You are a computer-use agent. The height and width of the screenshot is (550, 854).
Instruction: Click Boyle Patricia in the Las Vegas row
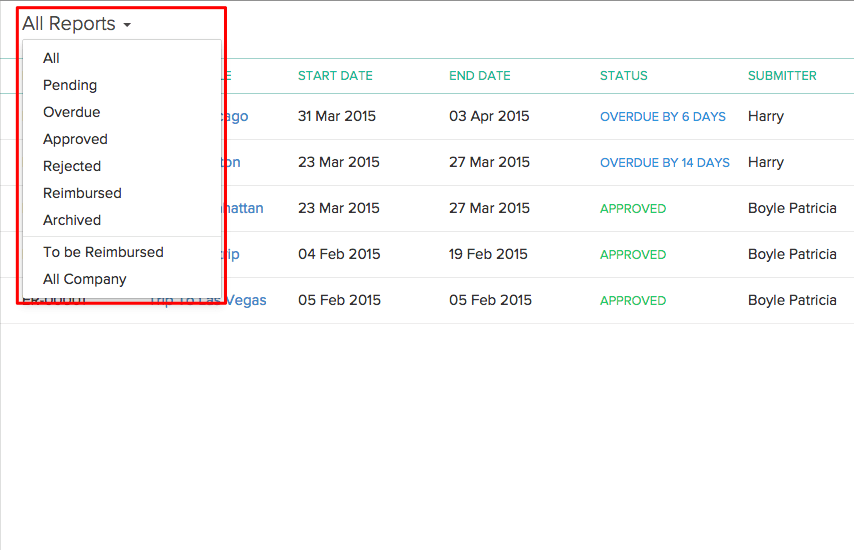(x=792, y=300)
